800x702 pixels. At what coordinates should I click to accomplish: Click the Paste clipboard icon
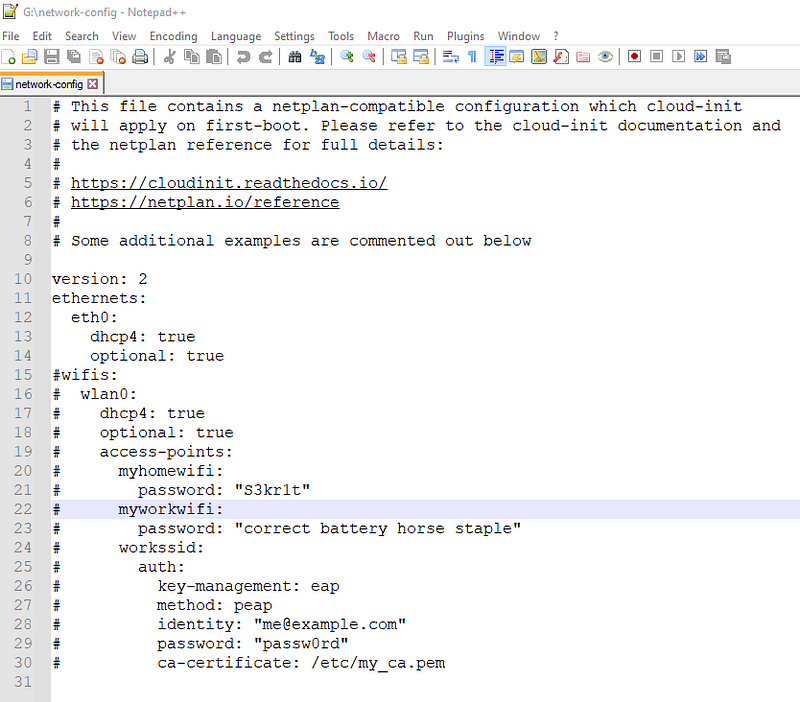tap(214, 57)
